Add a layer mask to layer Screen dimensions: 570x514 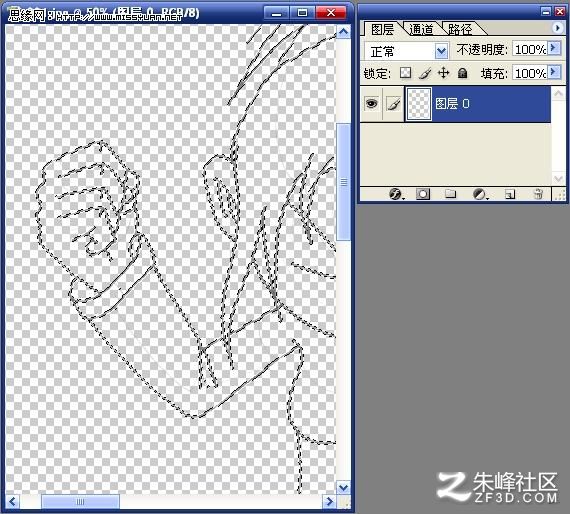(x=423, y=194)
